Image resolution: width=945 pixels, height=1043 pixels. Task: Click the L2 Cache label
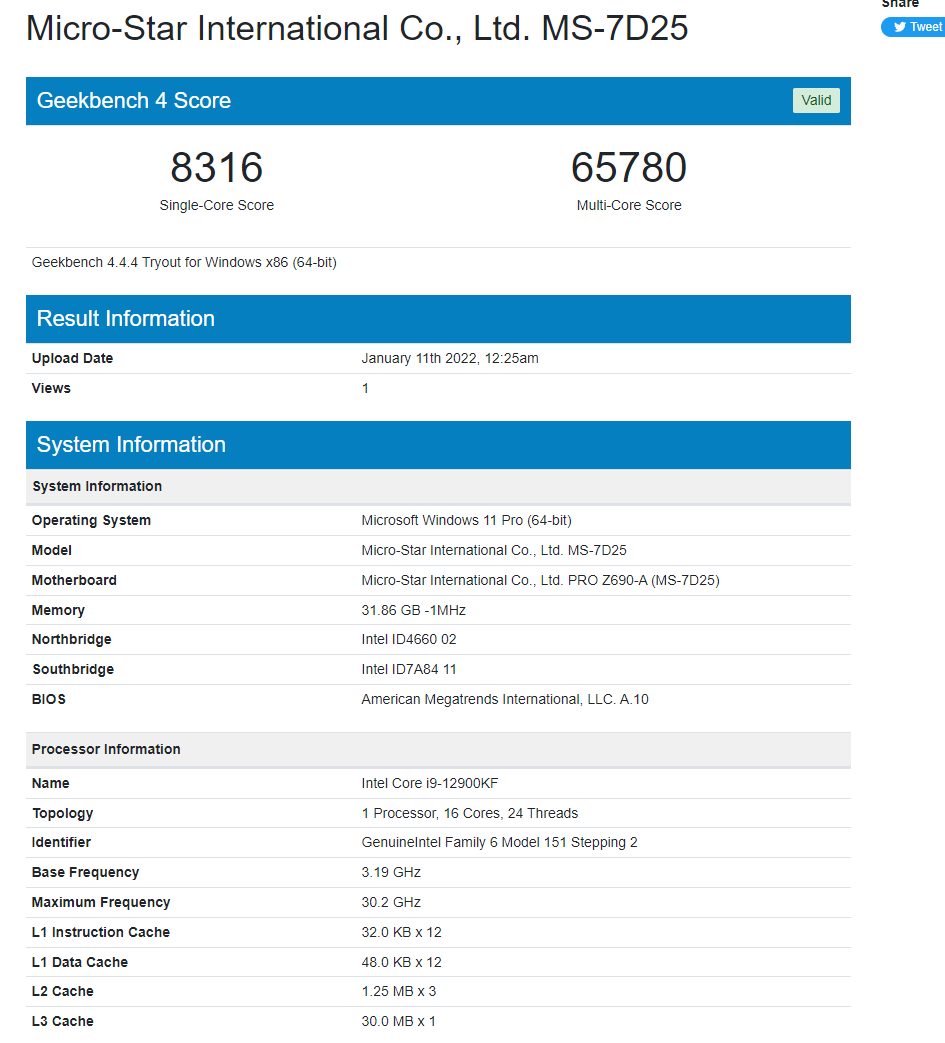(x=63, y=992)
